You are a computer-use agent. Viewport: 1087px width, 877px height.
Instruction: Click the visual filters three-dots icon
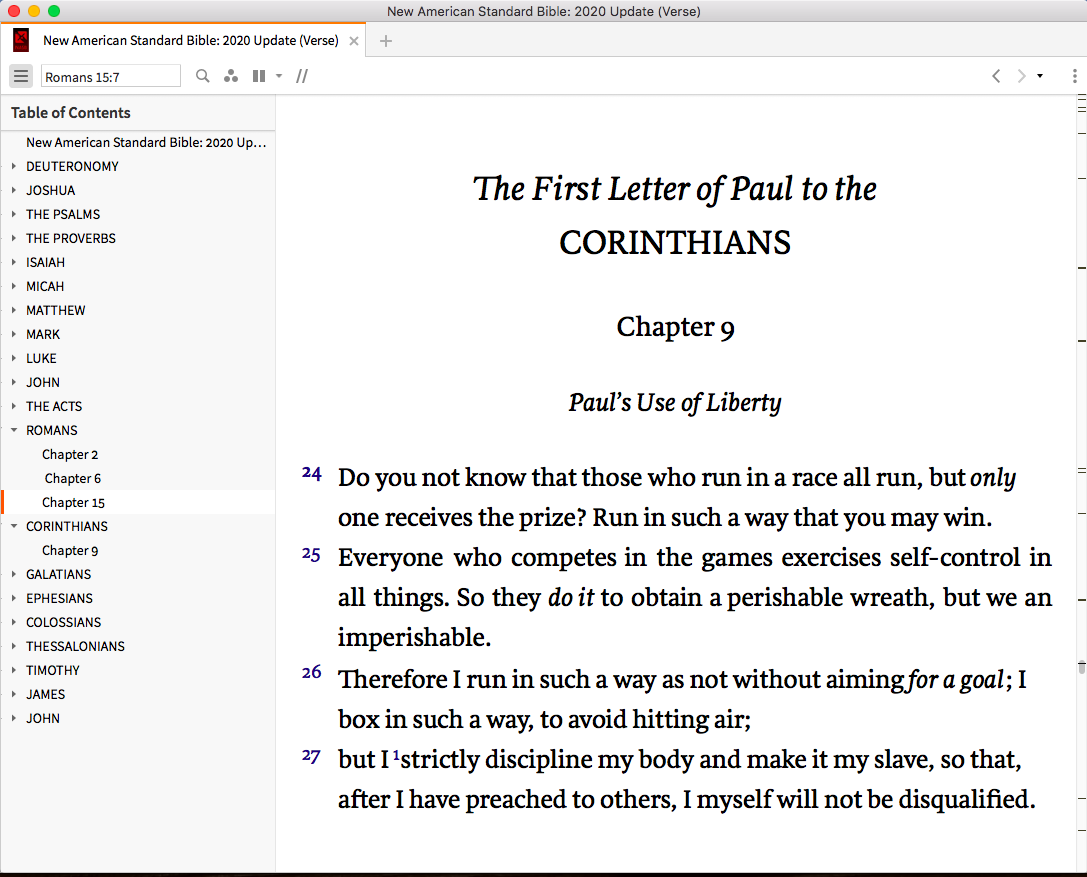coord(231,76)
